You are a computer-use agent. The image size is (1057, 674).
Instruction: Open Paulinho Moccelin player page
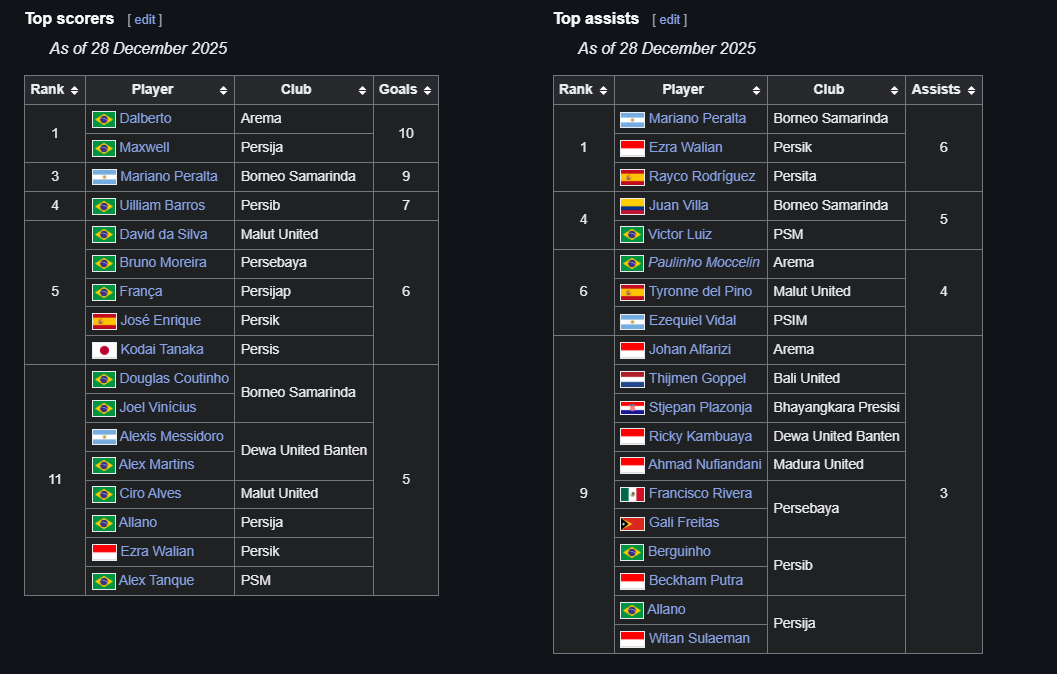[704, 262]
